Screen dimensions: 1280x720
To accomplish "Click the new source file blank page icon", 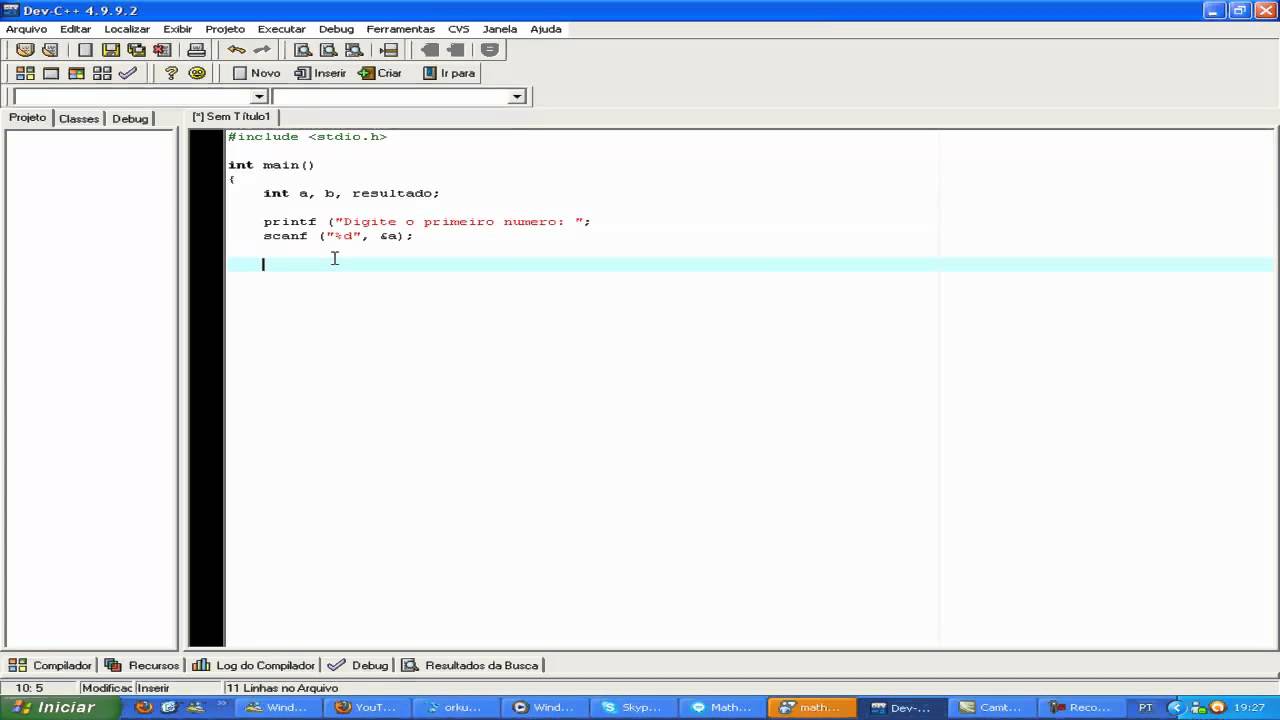I will click(x=86, y=49).
